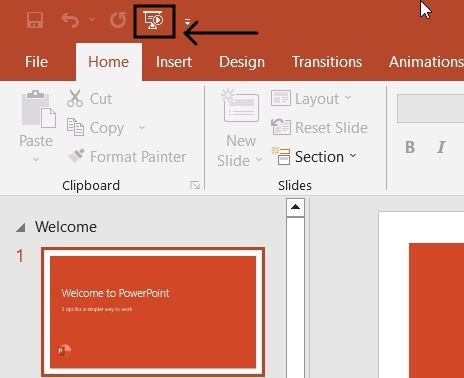Click the Save icon in Quick Access Toolbar
Screen dimensions: 464x378
pos(35,20)
